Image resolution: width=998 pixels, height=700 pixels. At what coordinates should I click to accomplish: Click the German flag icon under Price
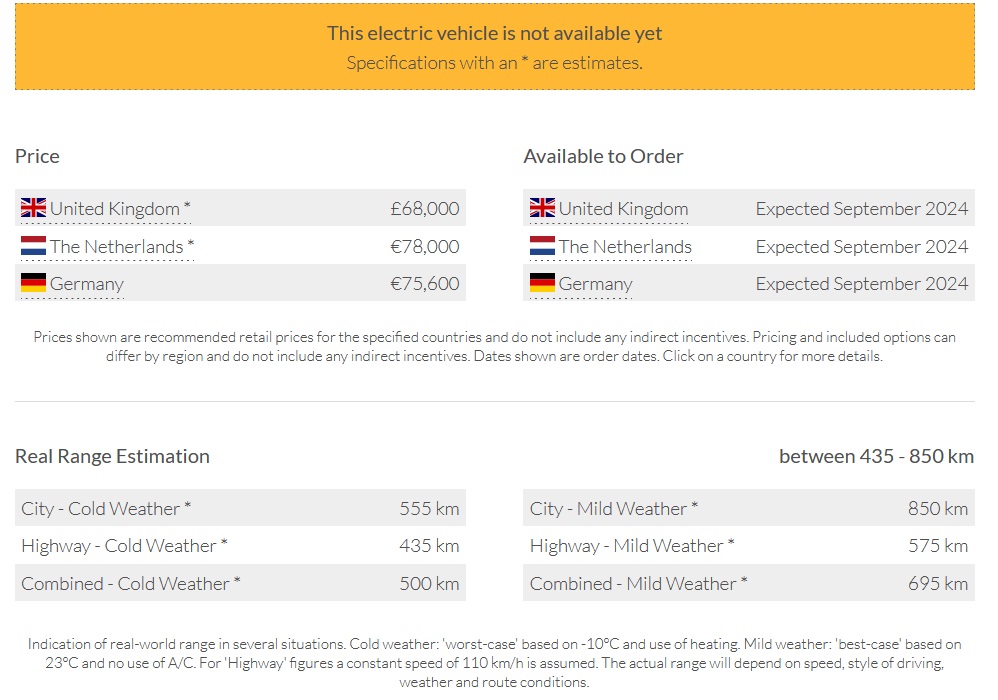(x=33, y=283)
